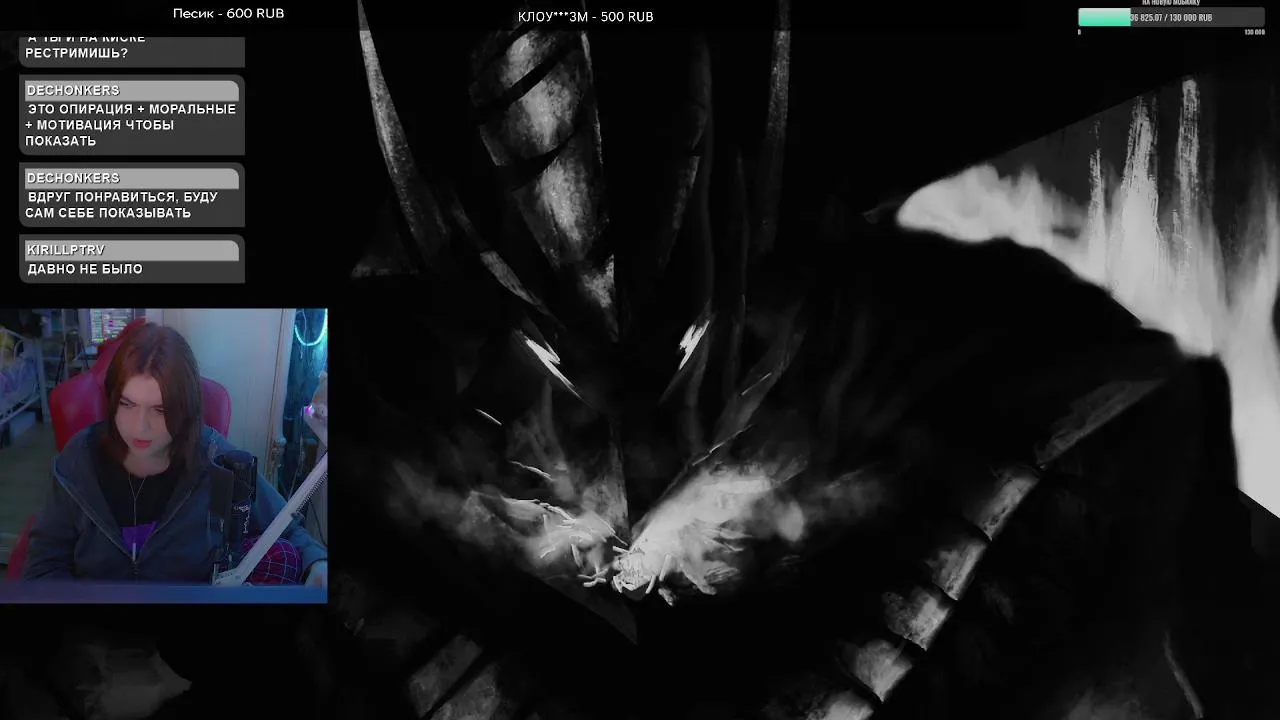The width and height of the screenshot is (1280, 720).
Task: Click the KIRILLPTRV username in chat
Action: (65, 250)
